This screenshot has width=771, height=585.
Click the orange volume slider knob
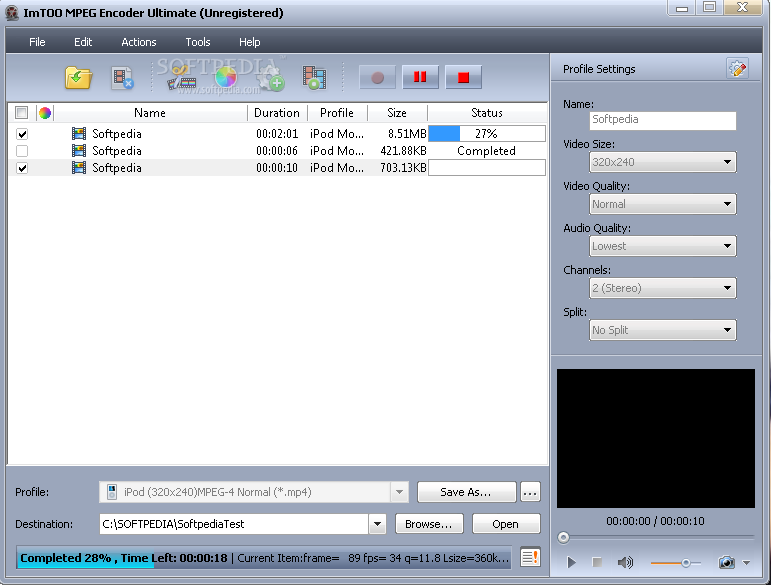(685, 562)
